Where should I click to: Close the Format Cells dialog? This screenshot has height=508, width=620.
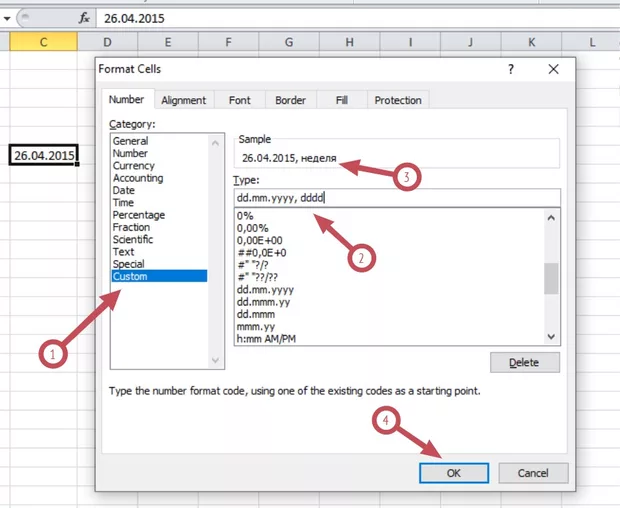(553, 69)
